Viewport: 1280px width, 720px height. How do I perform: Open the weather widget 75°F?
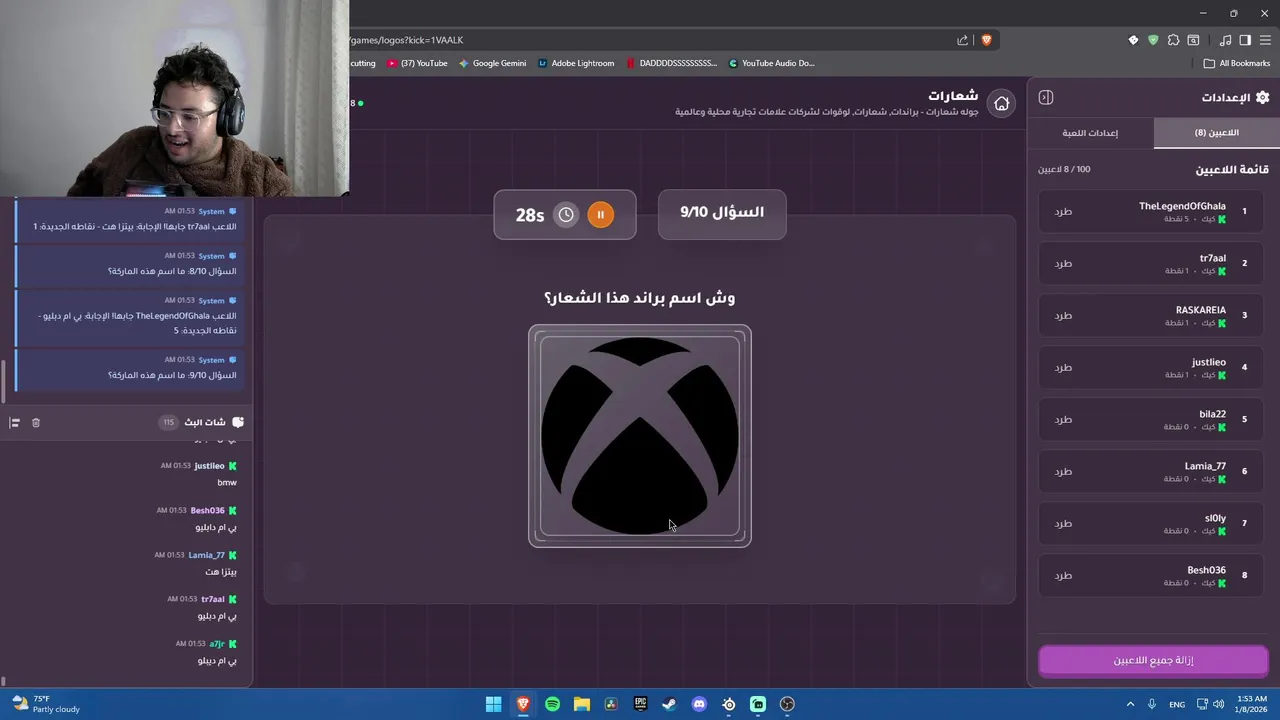tap(44, 704)
